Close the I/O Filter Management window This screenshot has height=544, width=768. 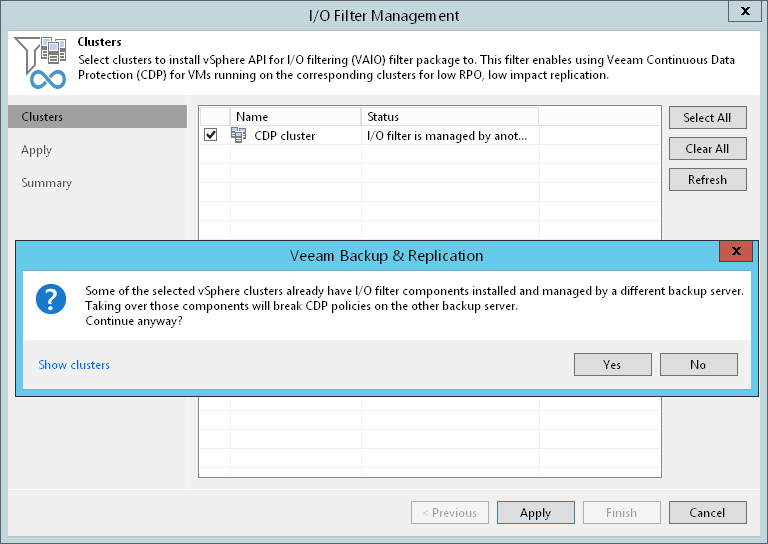point(745,11)
